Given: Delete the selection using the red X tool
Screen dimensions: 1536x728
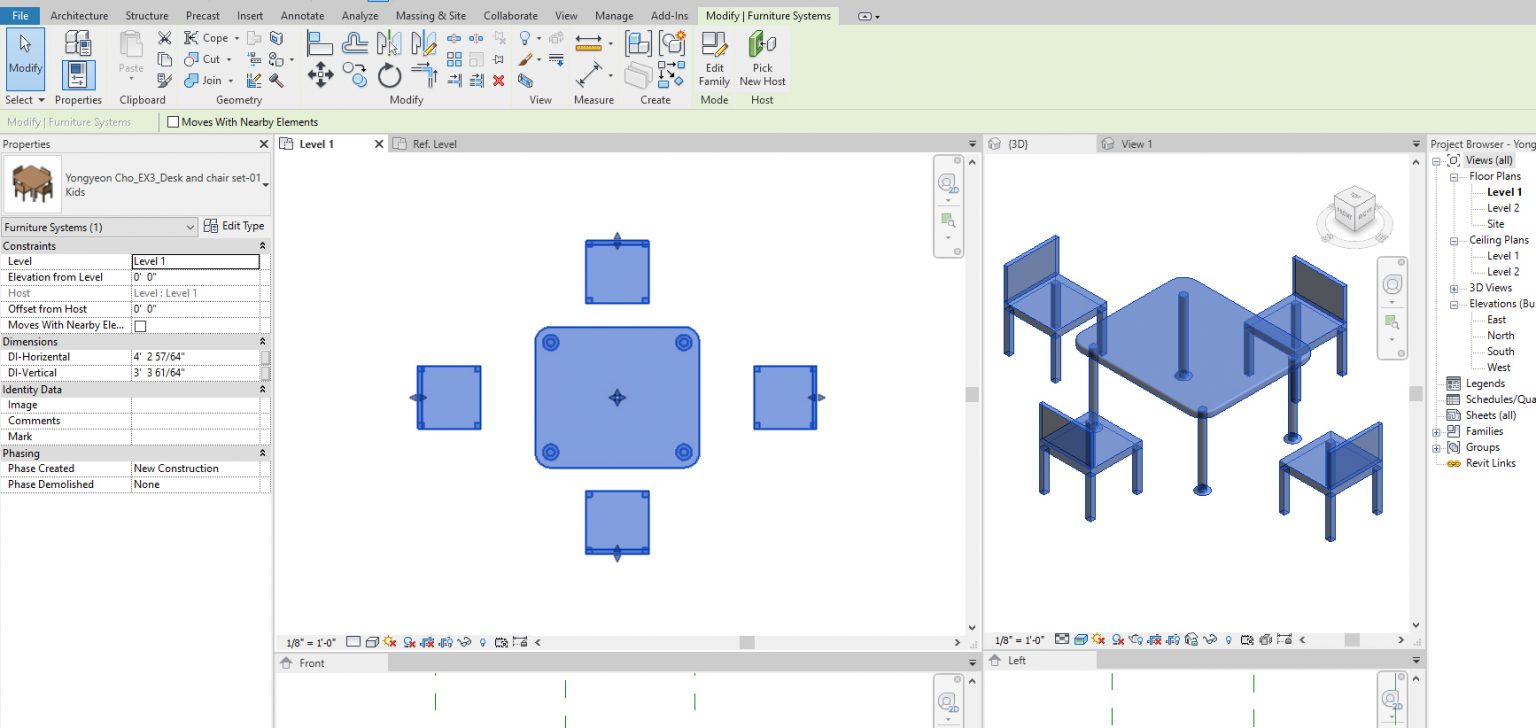Looking at the screenshot, I should [498, 80].
